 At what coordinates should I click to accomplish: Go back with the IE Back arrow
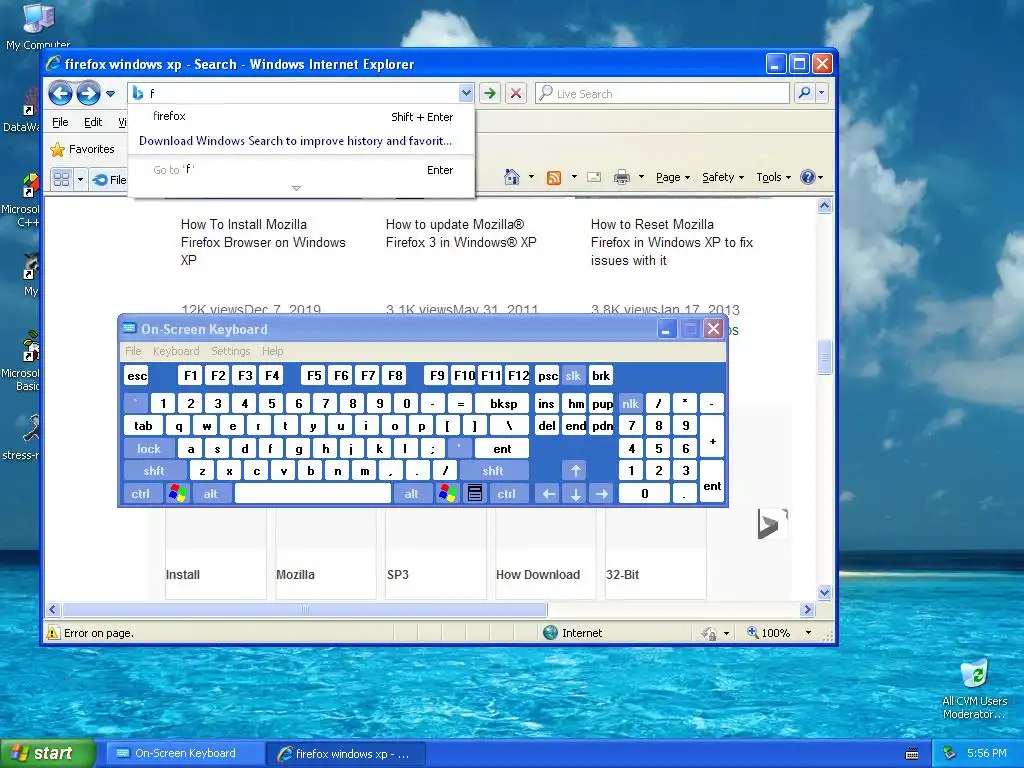point(60,93)
